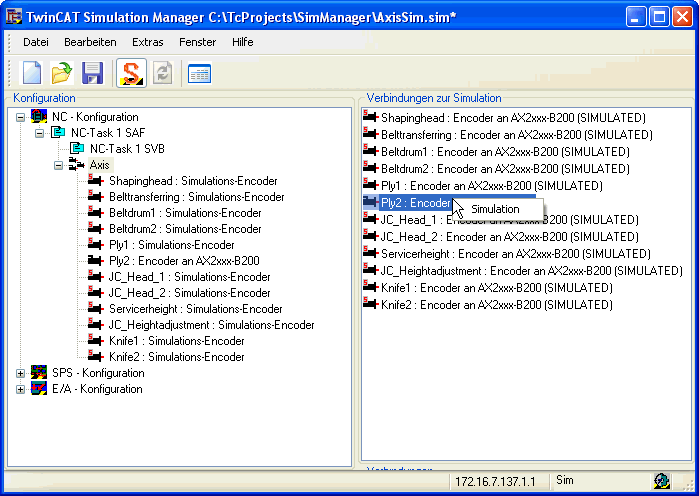The height and width of the screenshot is (496, 699).
Task: Click the Open folder toolbar icon
Action: pos(62,73)
